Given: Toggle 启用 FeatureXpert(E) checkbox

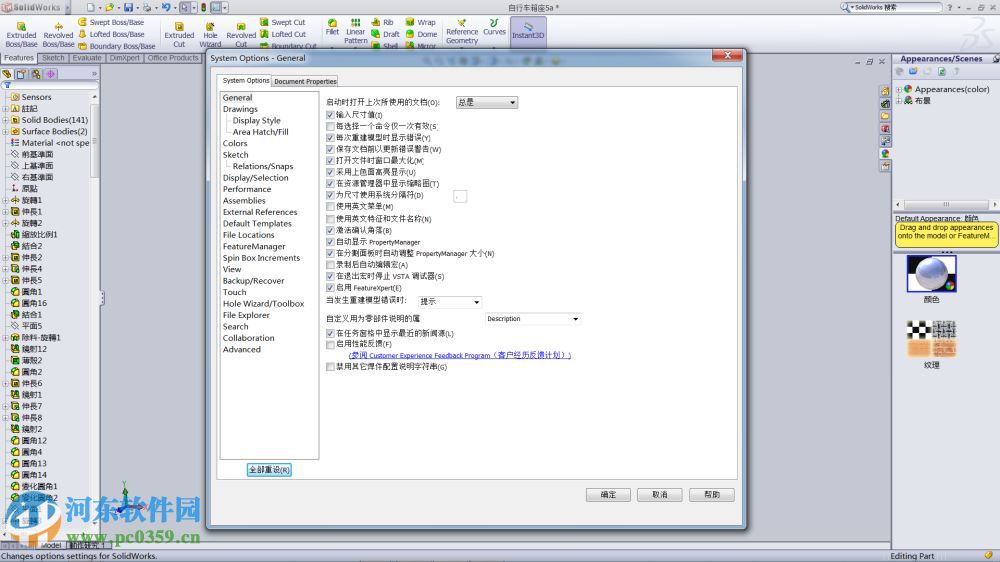Looking at the screenshot, I should click(330, 288).
